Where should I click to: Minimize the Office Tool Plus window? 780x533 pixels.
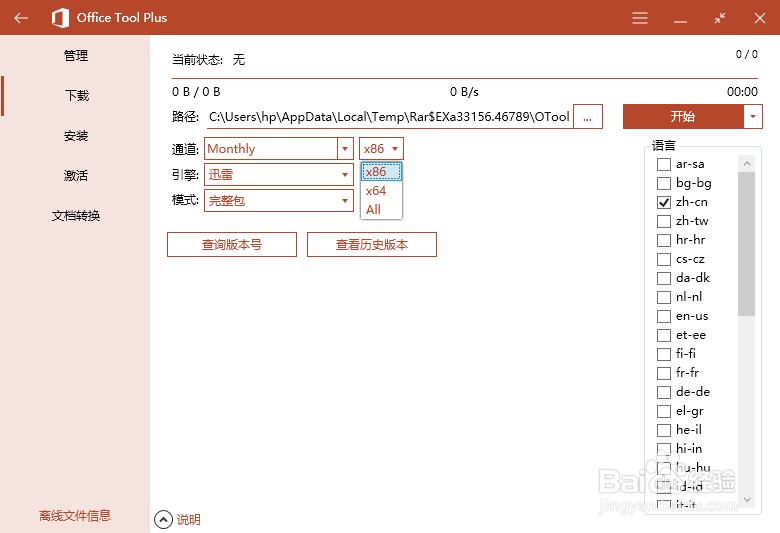(x=680, y=22)
